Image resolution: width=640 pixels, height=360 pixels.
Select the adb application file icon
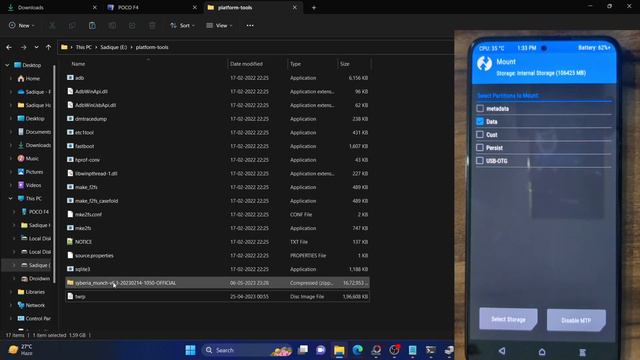pyautogui.click(x=70, y=78)
